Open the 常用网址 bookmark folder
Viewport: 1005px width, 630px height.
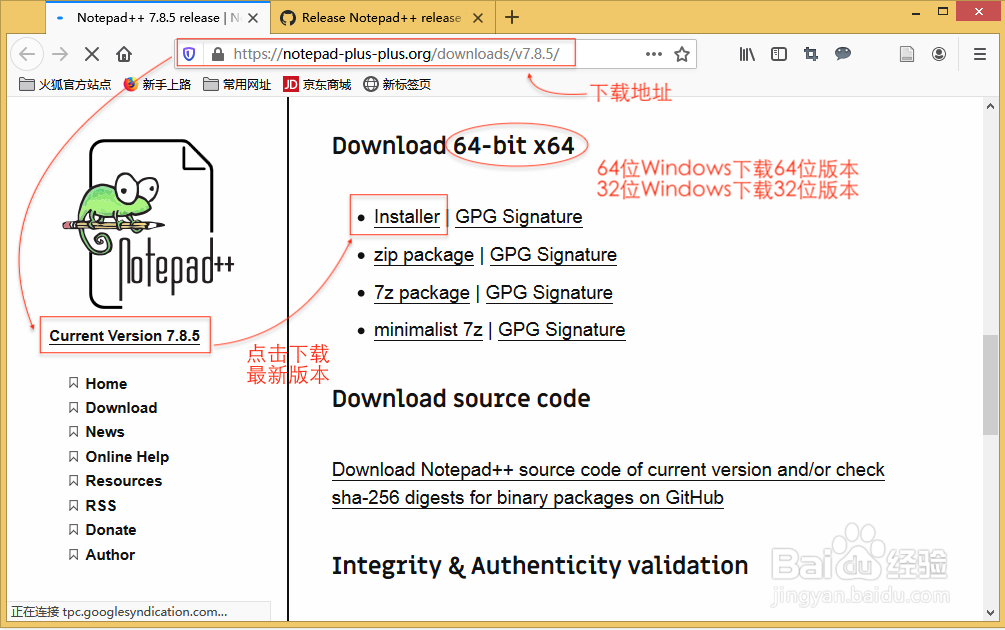237,85
